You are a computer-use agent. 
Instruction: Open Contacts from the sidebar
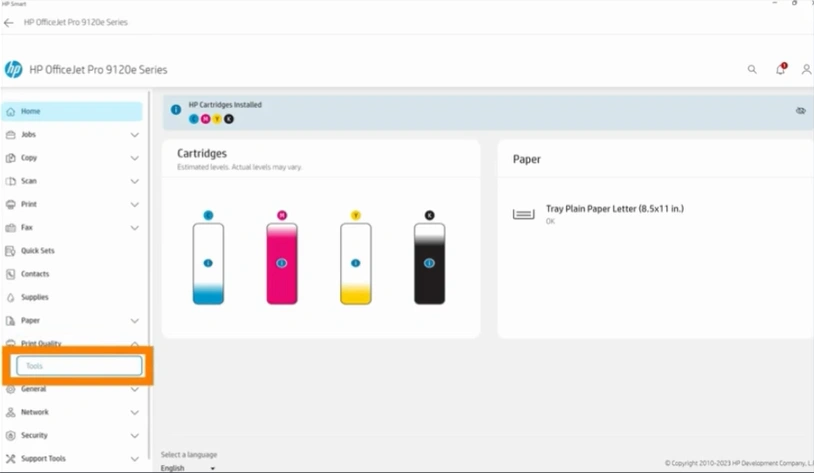point(34,274)
